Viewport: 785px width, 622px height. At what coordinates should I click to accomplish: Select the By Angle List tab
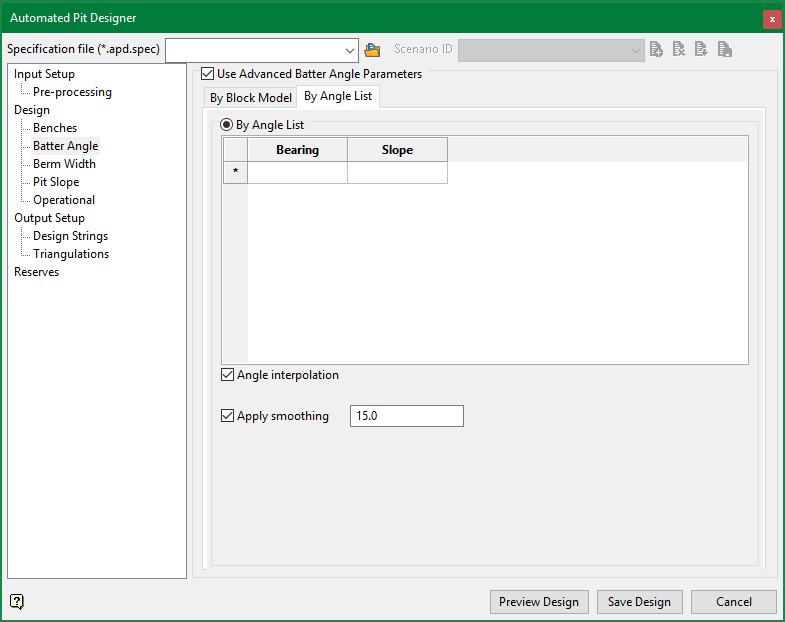[x=338, y=97]
